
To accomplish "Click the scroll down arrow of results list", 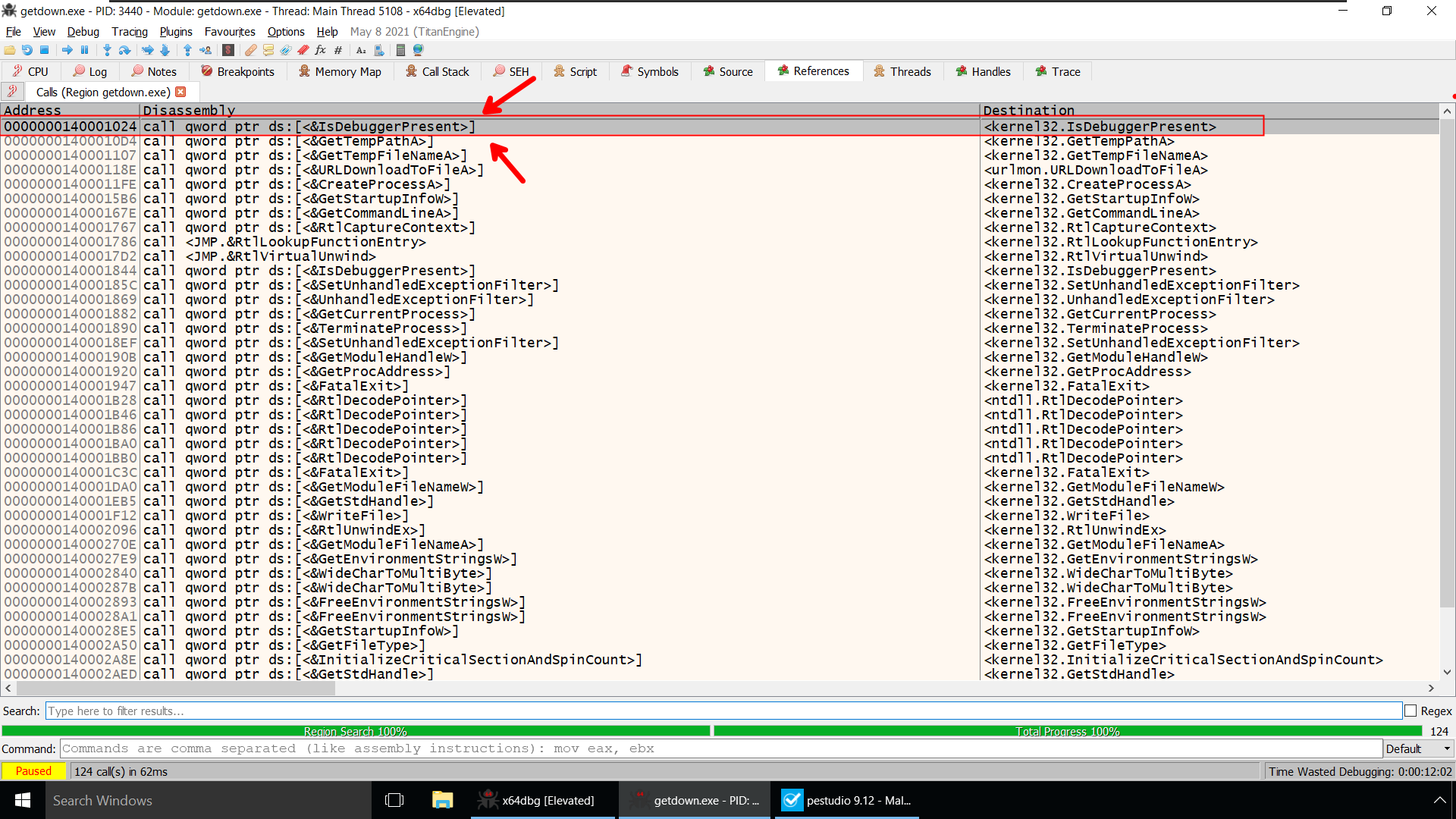I will [x=1447, y=672].
